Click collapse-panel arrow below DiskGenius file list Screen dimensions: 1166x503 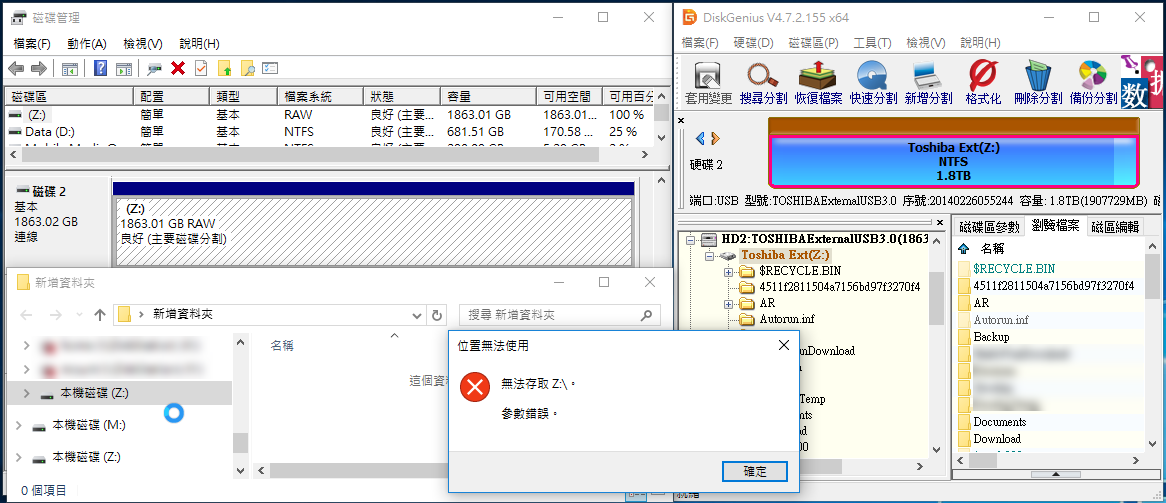(1054, 474)
